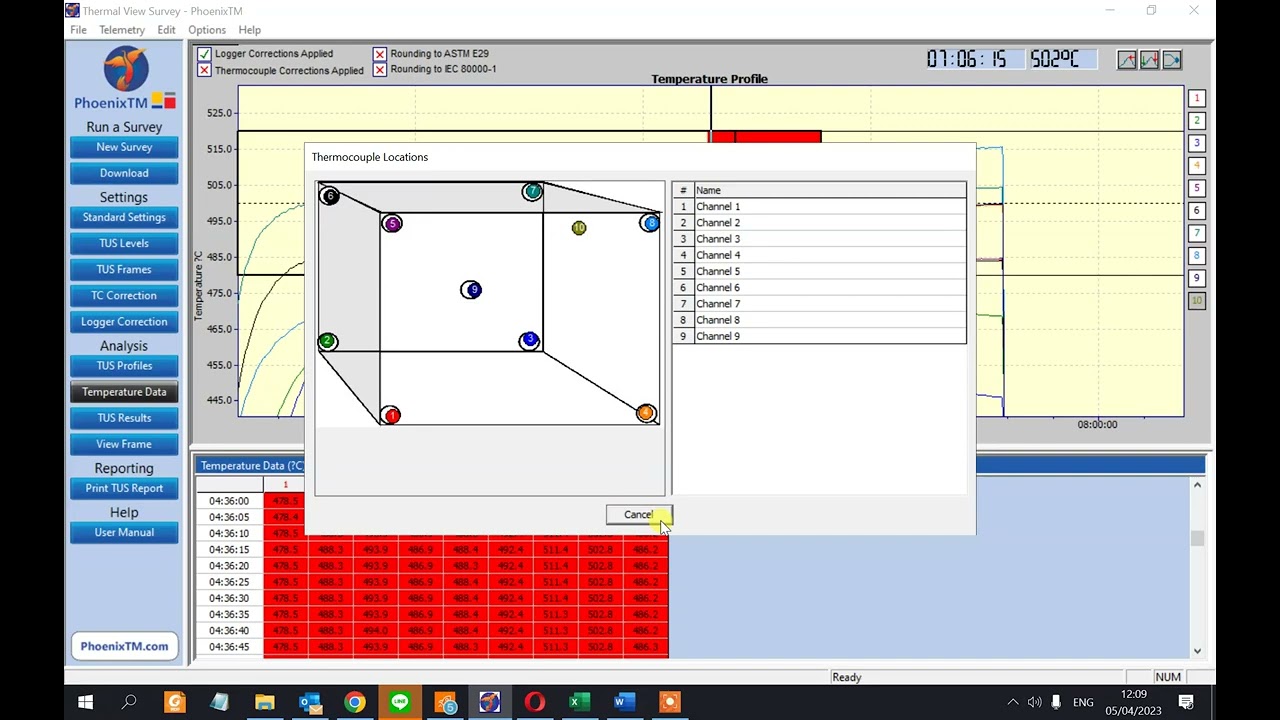Screen dimensions: 1280x720
Task: Select thermocouple marker 1 in the diagram
Action: click(x=391, y=415)
